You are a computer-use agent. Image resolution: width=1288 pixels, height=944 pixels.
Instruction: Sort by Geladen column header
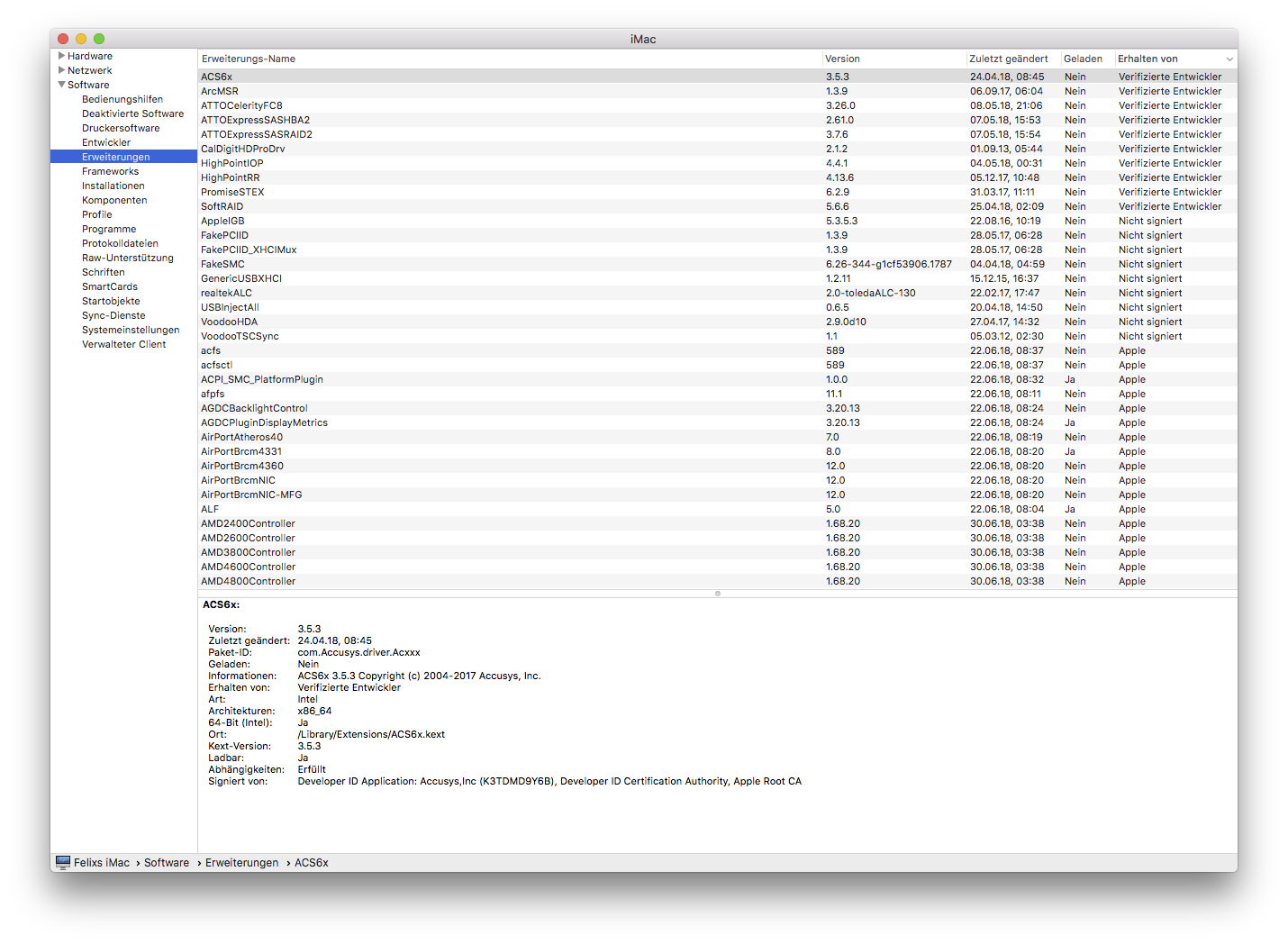click(1087, 59)
